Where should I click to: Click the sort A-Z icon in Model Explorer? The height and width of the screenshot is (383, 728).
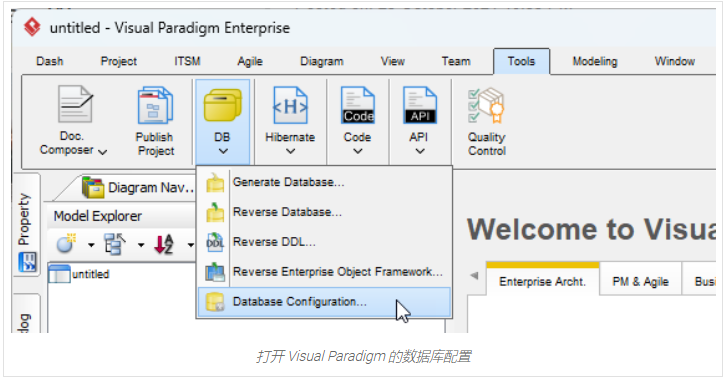(x=163, y=244)
